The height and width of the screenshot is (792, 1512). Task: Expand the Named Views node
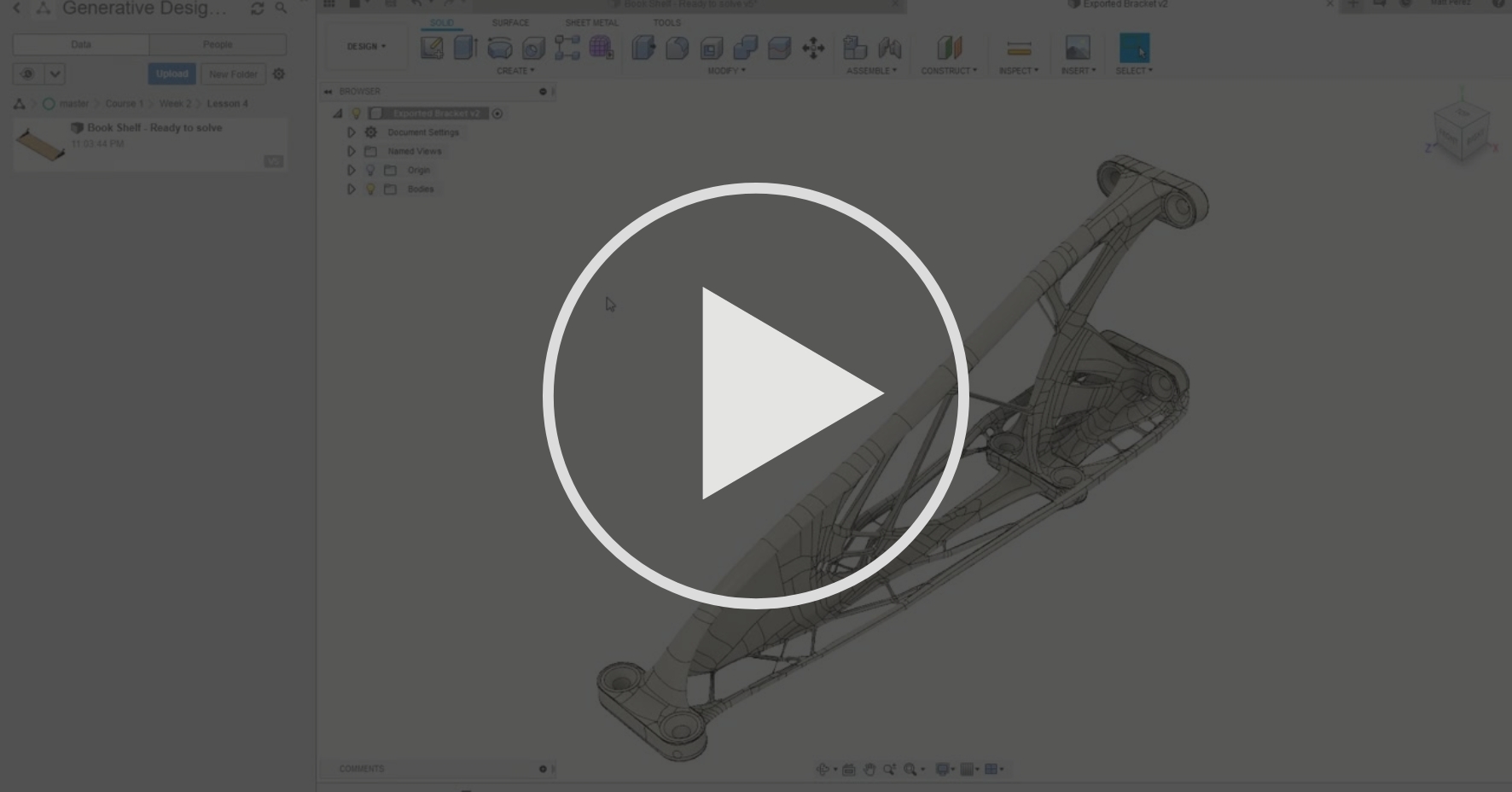click(351, 151)
